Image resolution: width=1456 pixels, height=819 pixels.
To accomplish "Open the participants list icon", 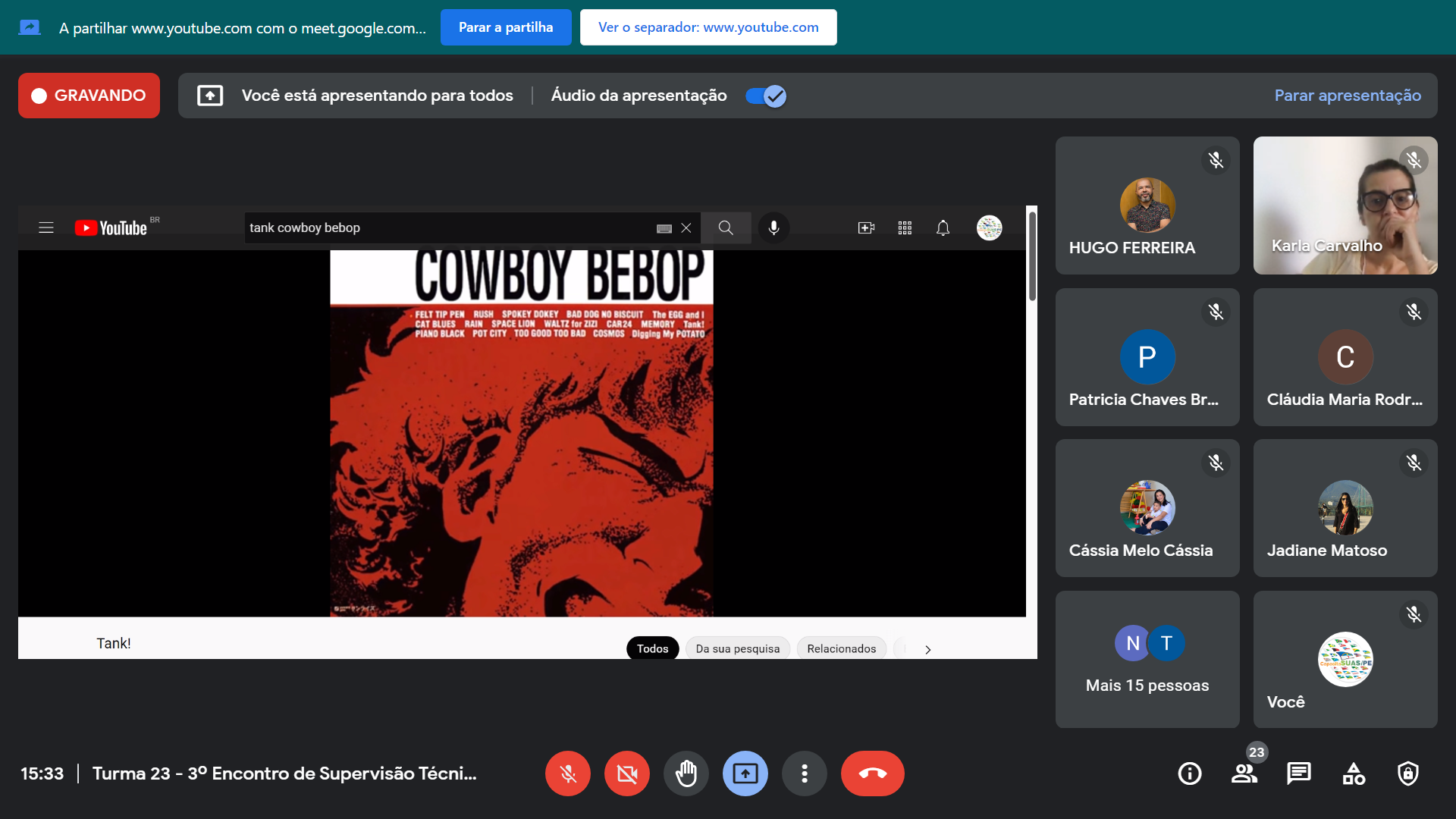I will (x=1244, y=773).
